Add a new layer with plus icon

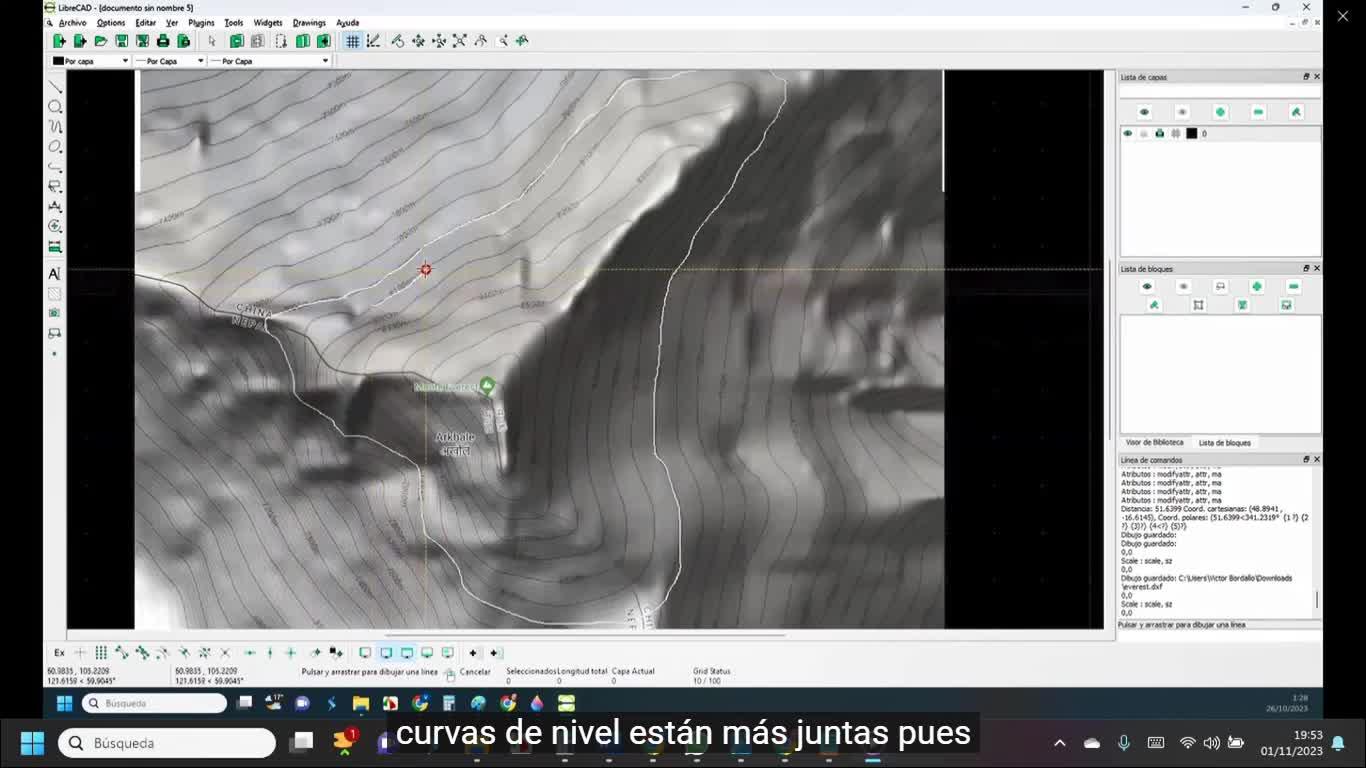[1220, 112]
